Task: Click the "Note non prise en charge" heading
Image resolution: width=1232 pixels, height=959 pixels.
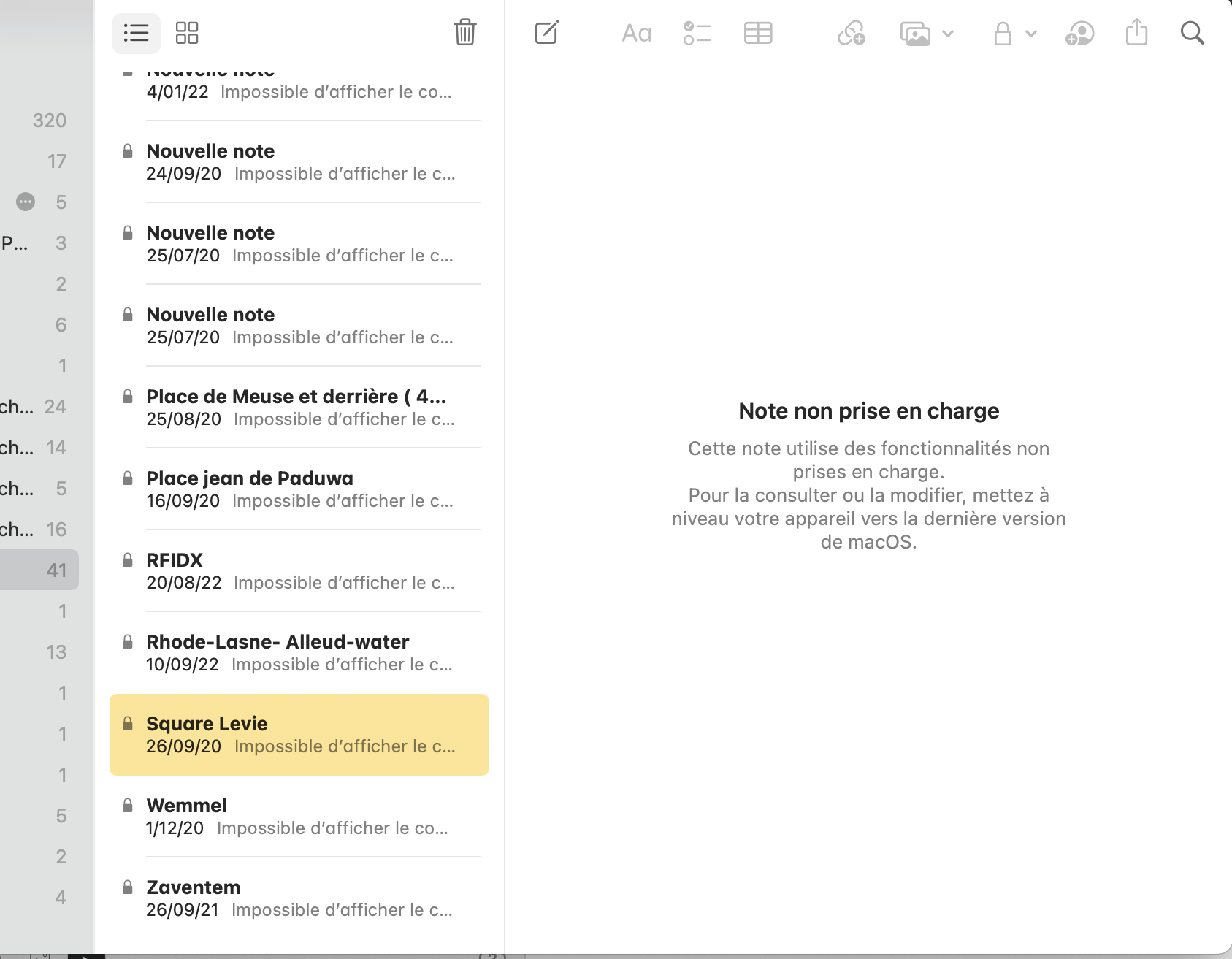Action: 869,411
